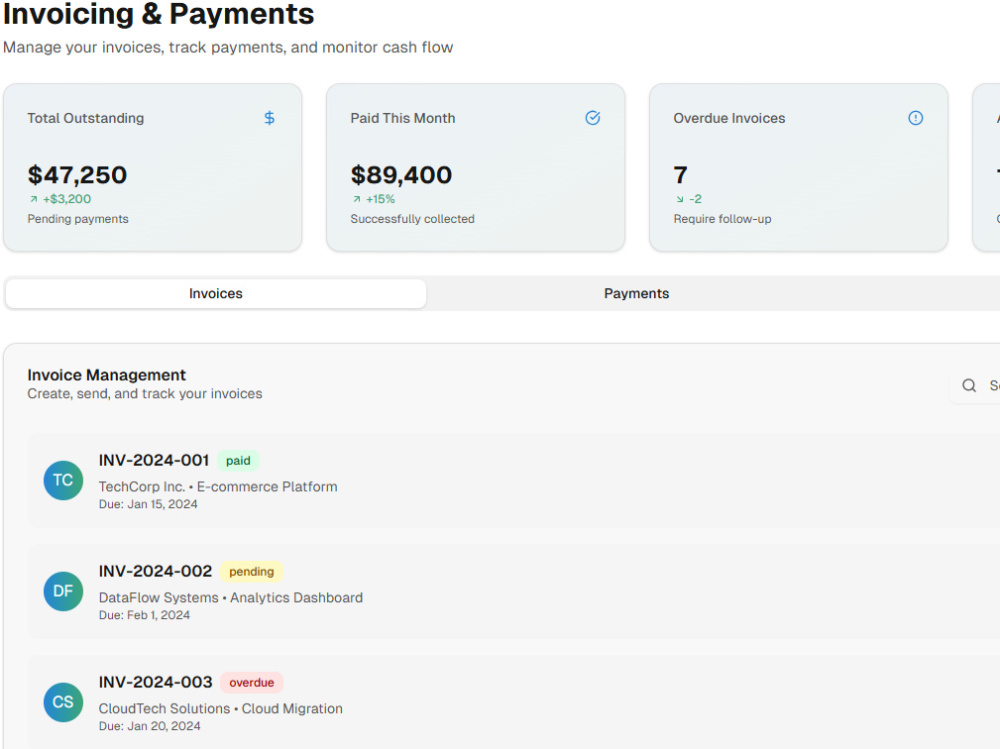
Task: Open invoice INV-2024-002
Action: [x=155, y=571]
